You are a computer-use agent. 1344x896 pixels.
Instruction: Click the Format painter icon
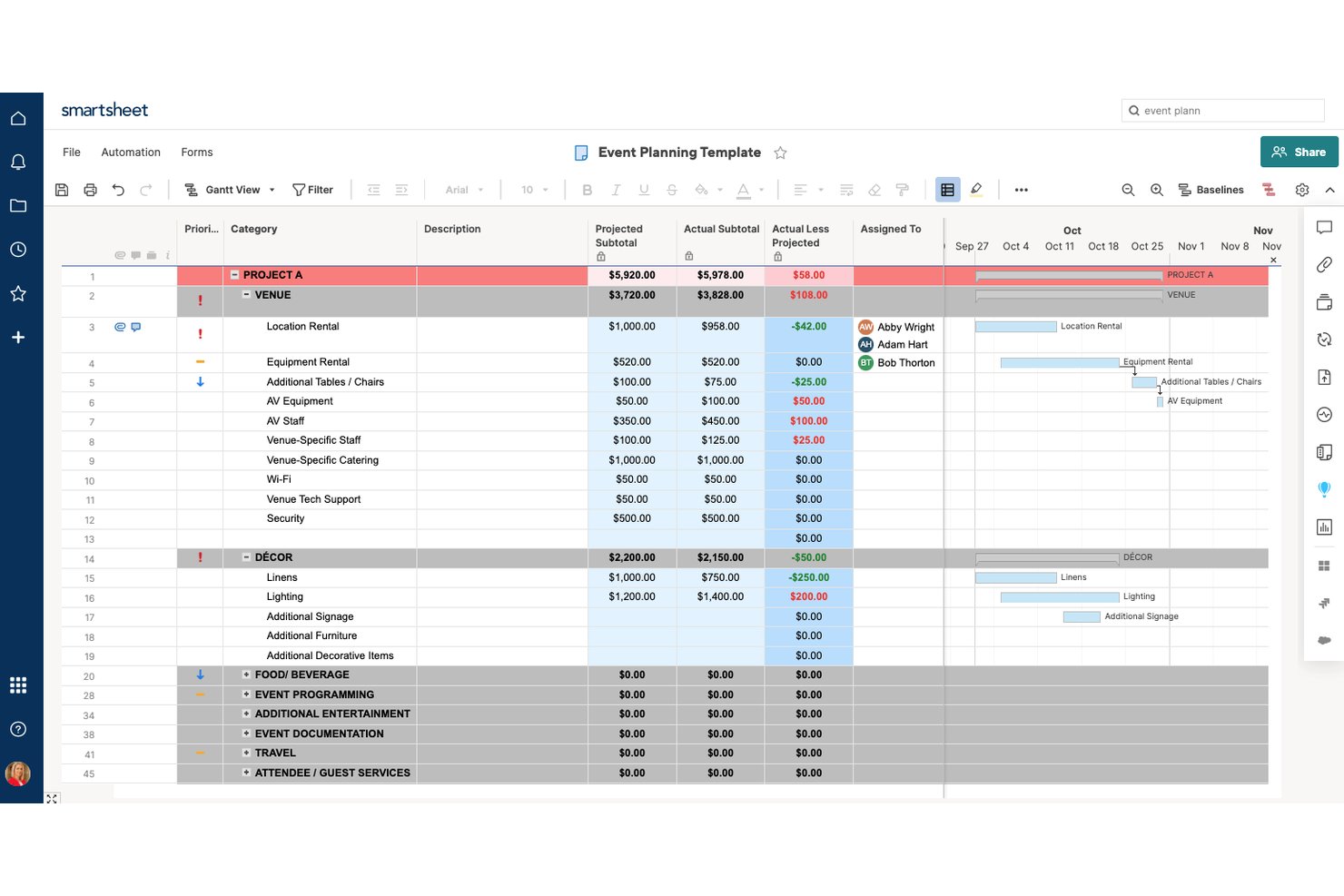click(x=903, y=190)
